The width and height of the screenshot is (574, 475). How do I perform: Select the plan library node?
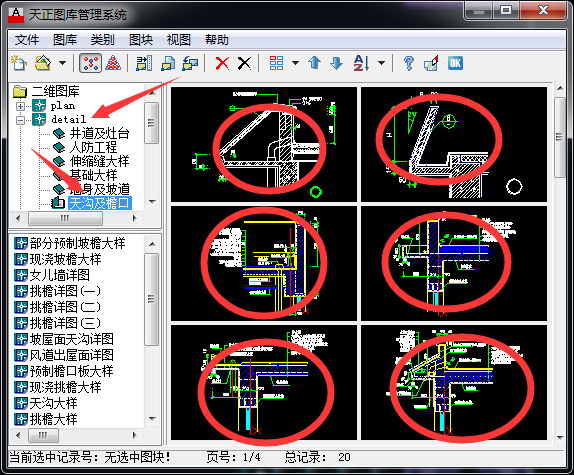click(x=63, y=106)
